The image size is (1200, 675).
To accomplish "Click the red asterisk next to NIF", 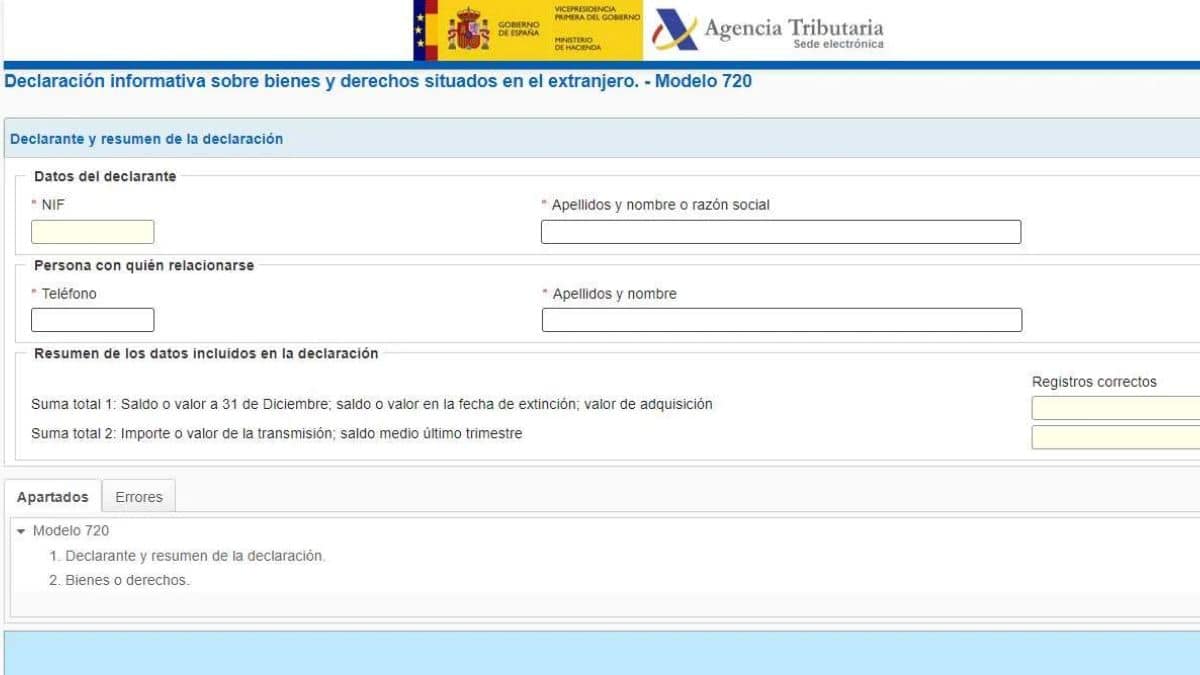I will [x=33, y=204].
